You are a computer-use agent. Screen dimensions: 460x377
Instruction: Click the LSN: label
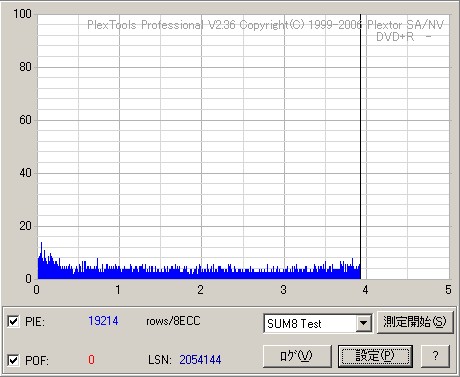[160, 360]
